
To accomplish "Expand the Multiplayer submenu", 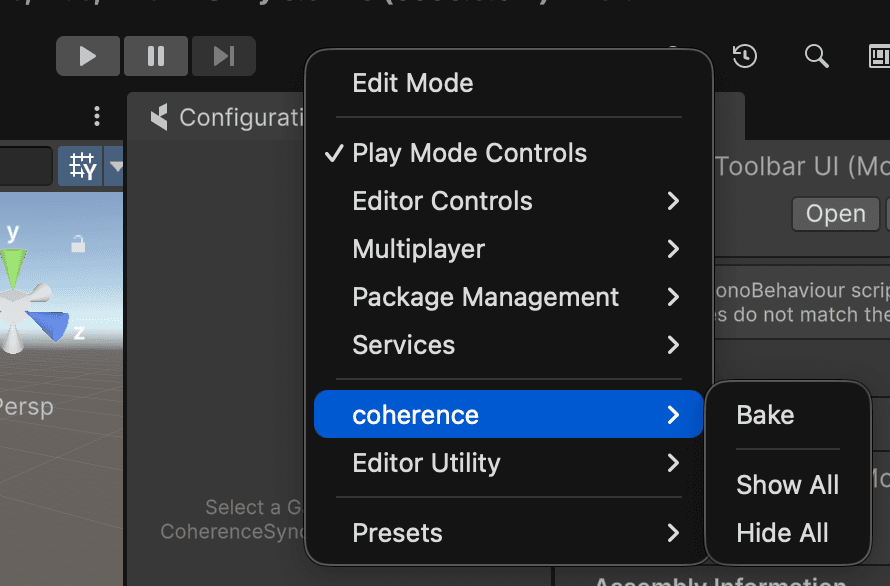I will [x=508, y=249].
